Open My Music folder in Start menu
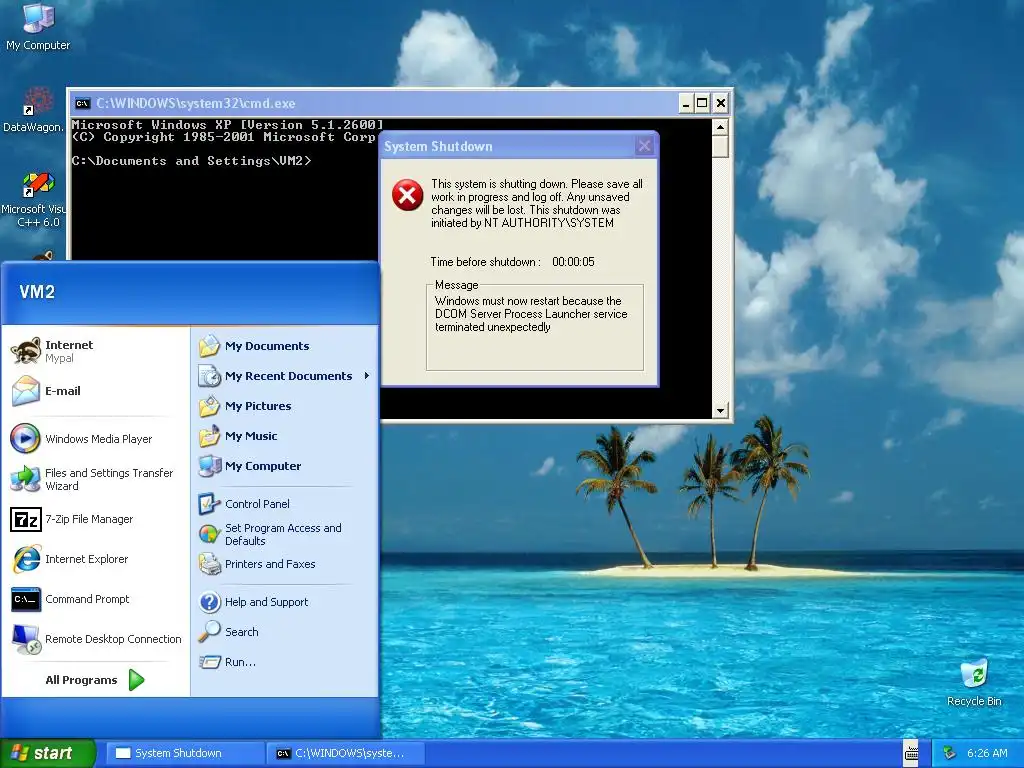1024x768 pixels. coord(284,436)
